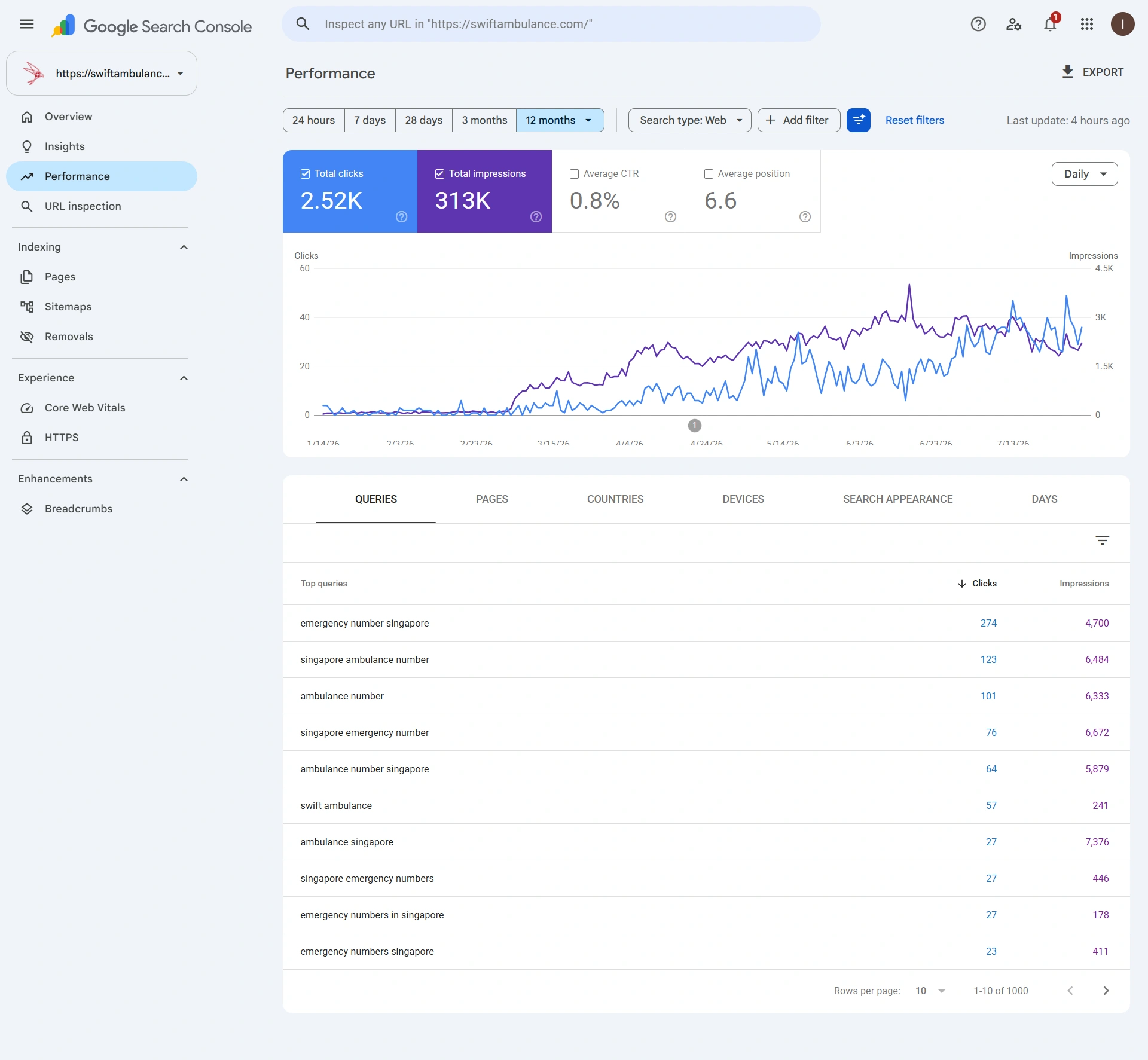Click the Reset filters link
The image size is (1148, 1060).
point(915,120)
